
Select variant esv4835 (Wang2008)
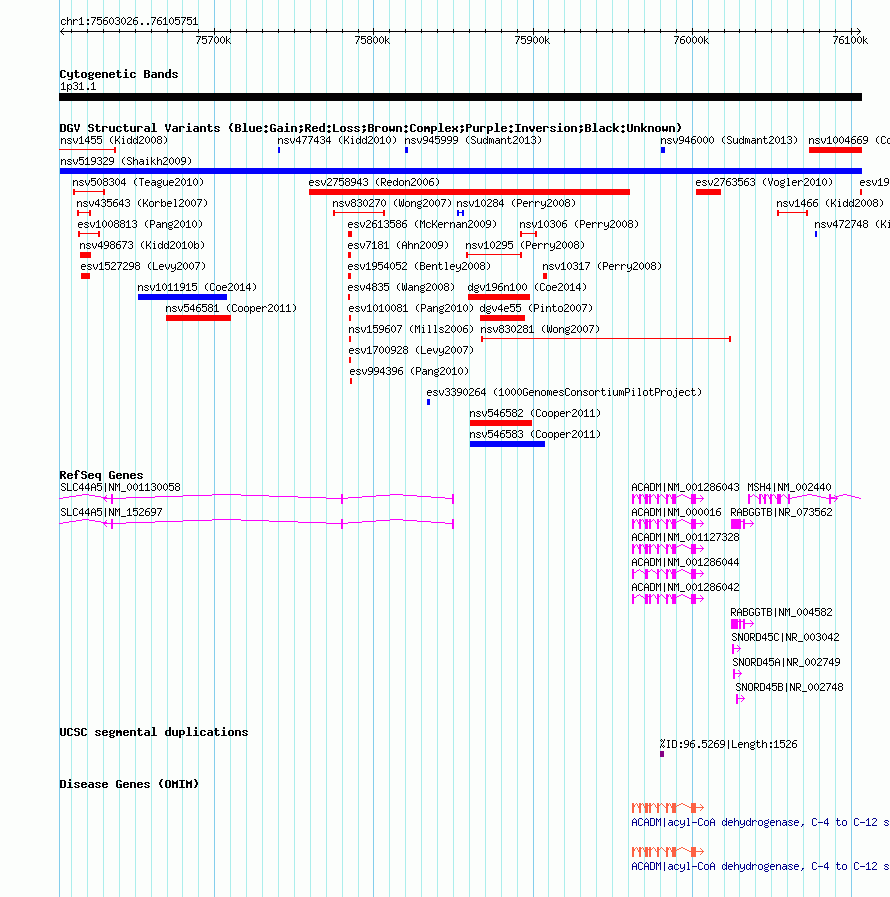pyautogui.click(x=401, y=287)
